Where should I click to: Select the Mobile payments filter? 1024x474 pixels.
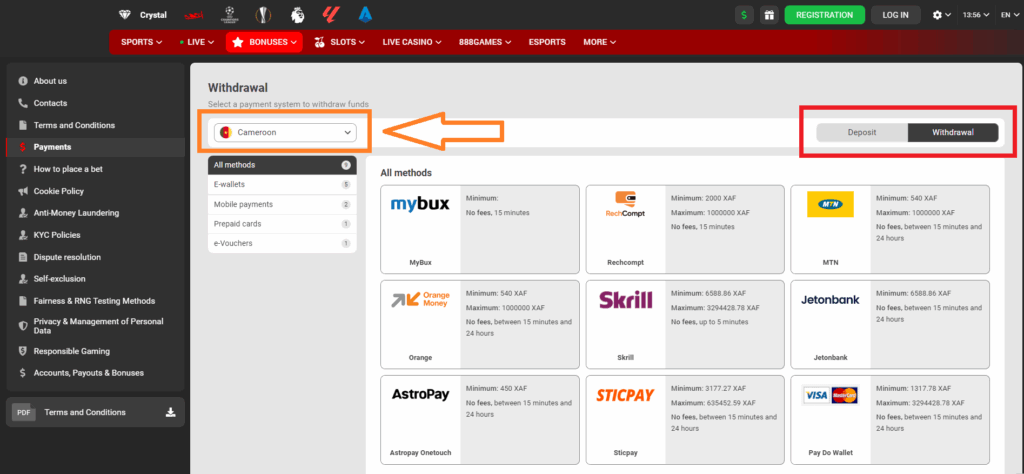(x=282, y=204)
